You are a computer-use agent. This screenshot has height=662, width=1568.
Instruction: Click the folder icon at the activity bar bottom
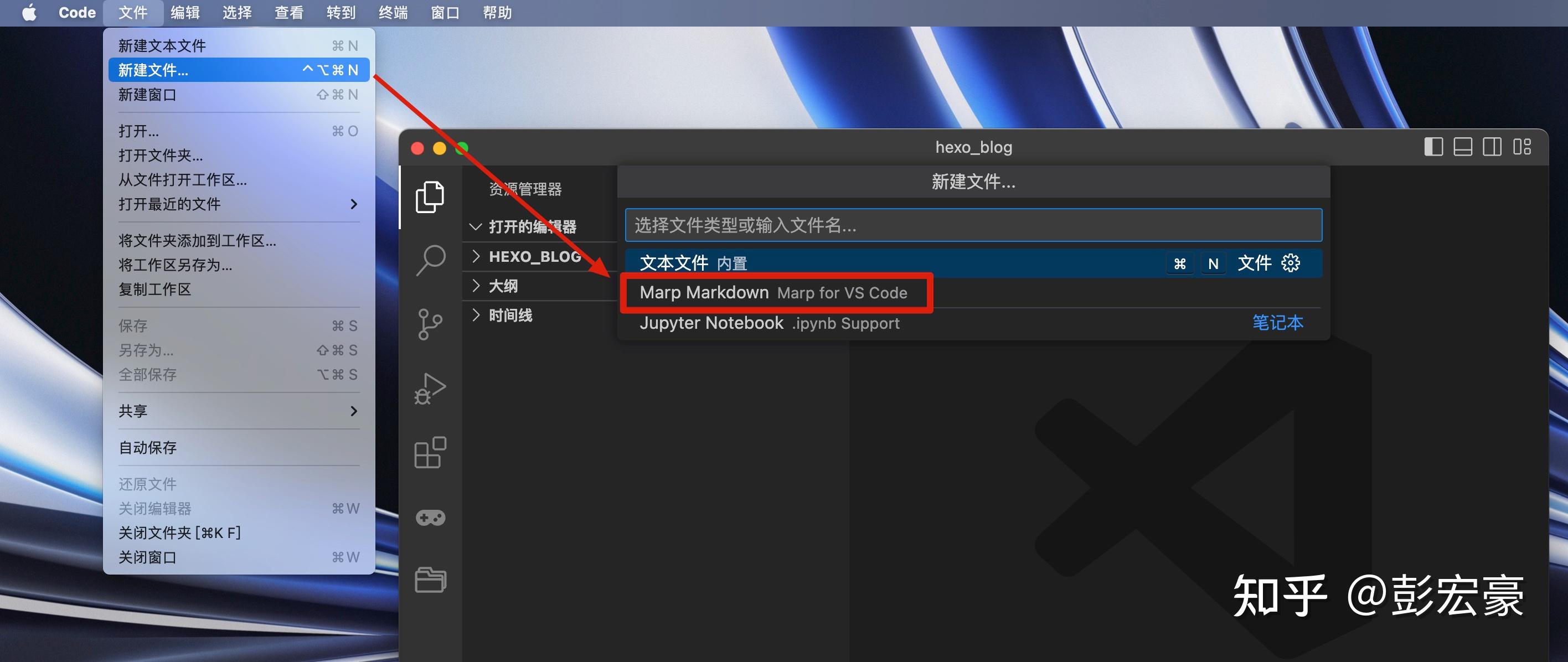(x=430, y=580)
